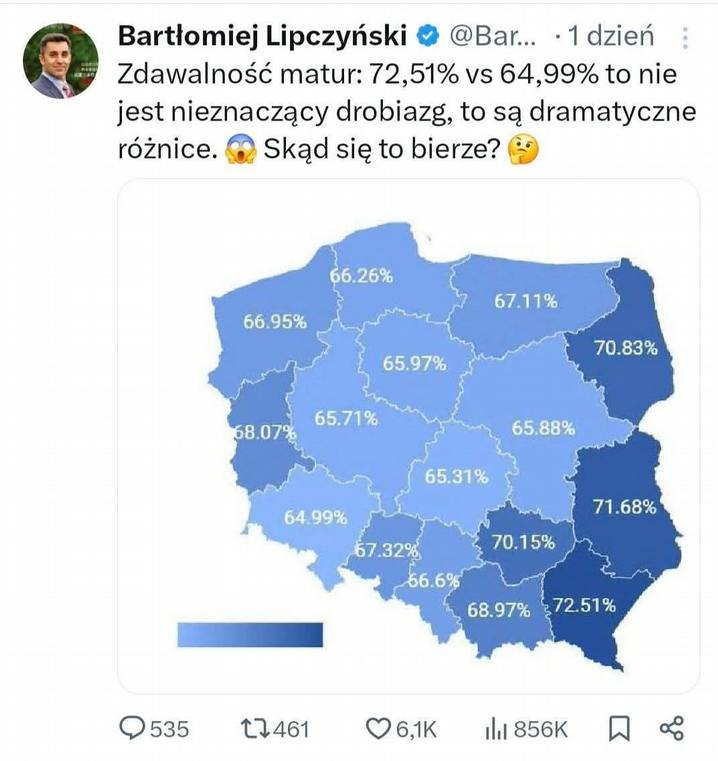Screen dimensions: 718x761
Task: Select the 71.68% eastern region
Action: [x=625, y=507]
